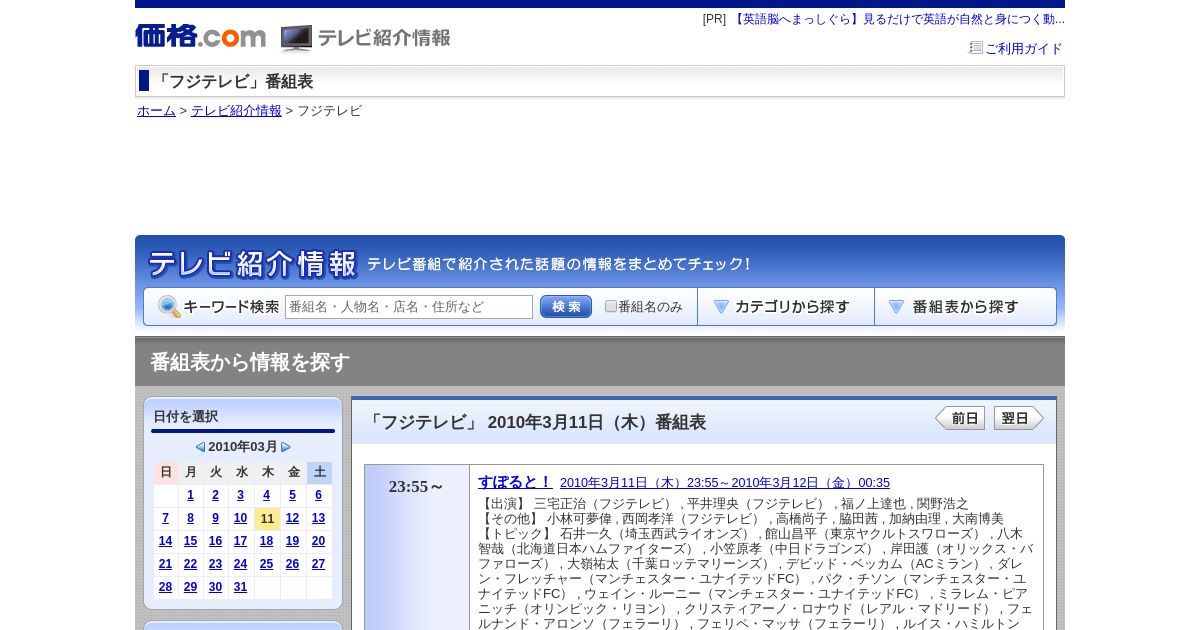Select March 14 in calendar
Viewport: 1200px width, 630px height.
[165, 541]
